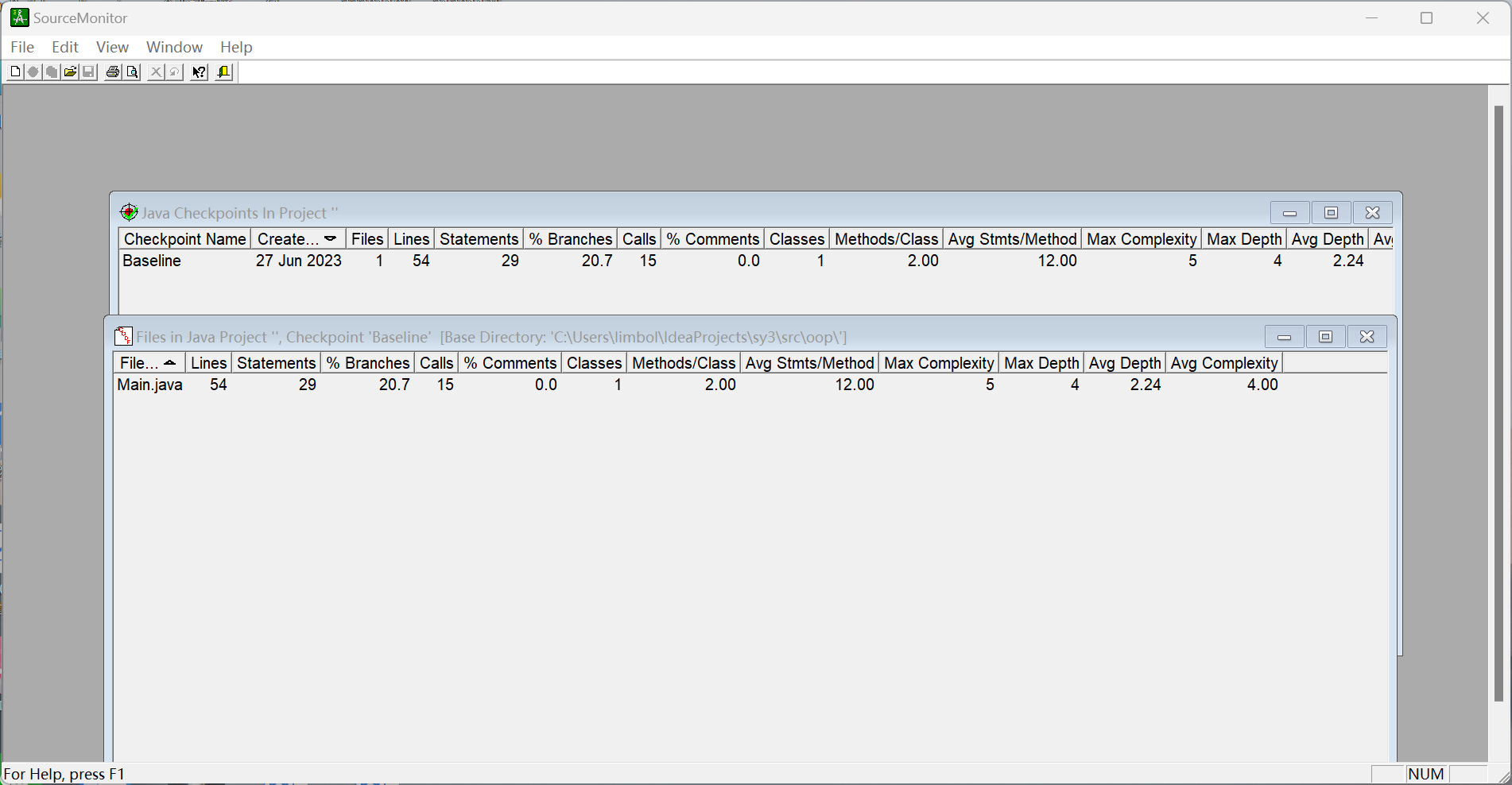Sort by Methods/Class in the Files window
The width and height of the screenshot is (1512, 785).
pos(684,363)
